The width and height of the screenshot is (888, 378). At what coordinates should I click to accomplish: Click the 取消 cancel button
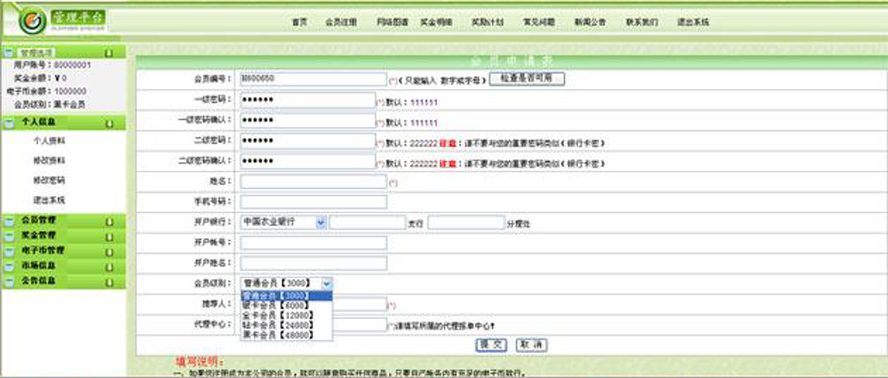point(532,345)
